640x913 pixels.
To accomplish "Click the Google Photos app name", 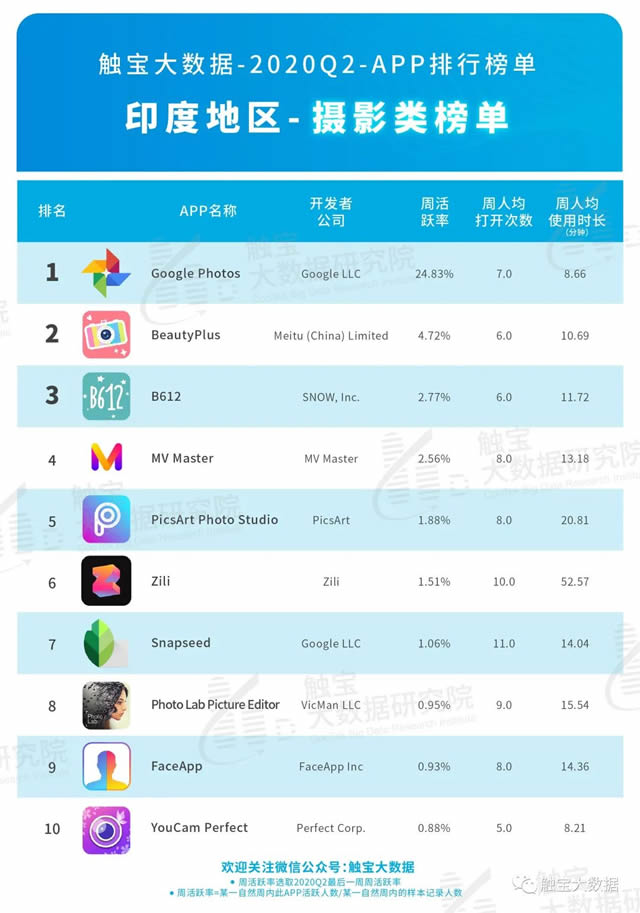I will coord(195,273).
